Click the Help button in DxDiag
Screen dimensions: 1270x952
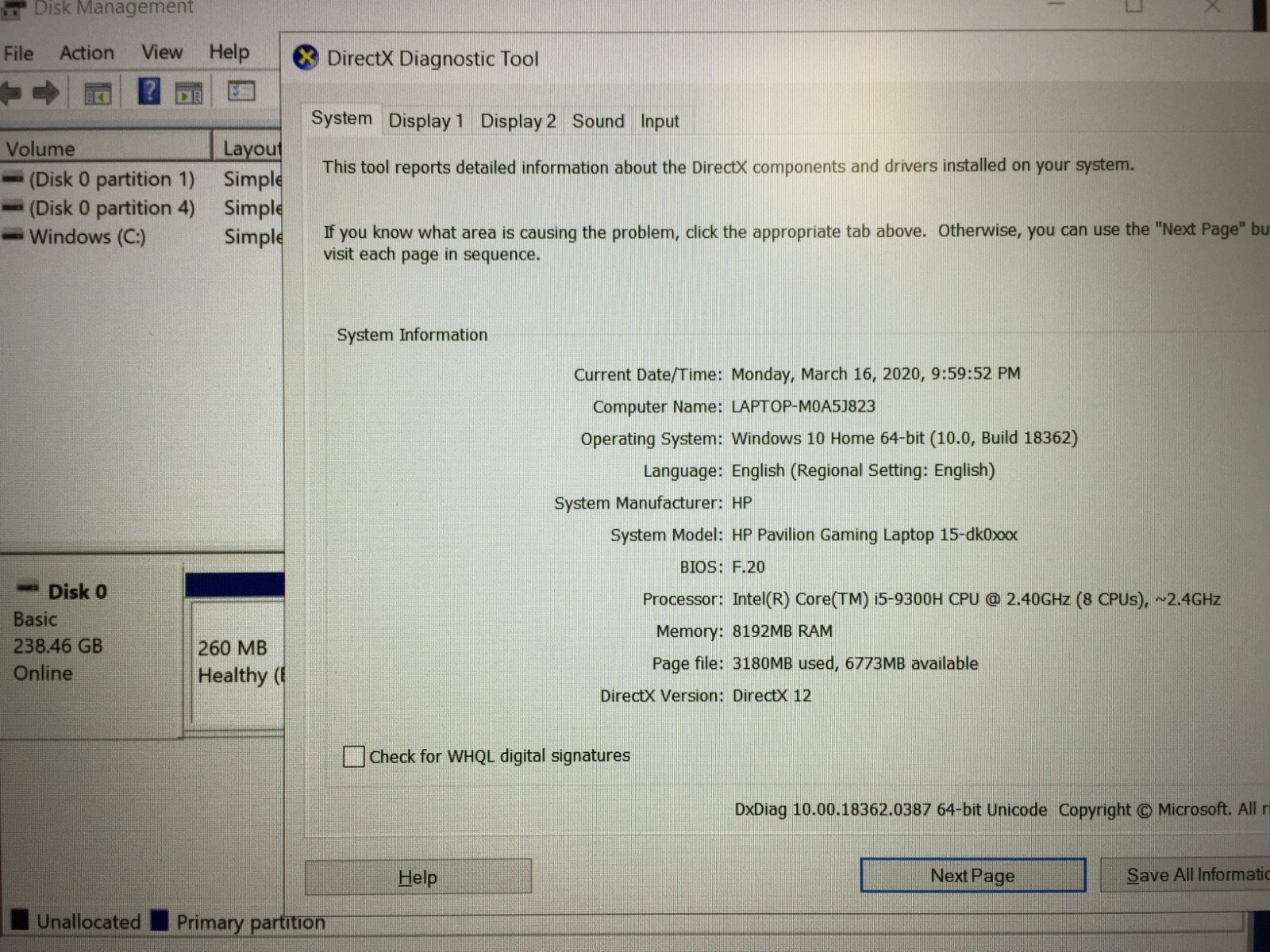click(x=418, y=877)
